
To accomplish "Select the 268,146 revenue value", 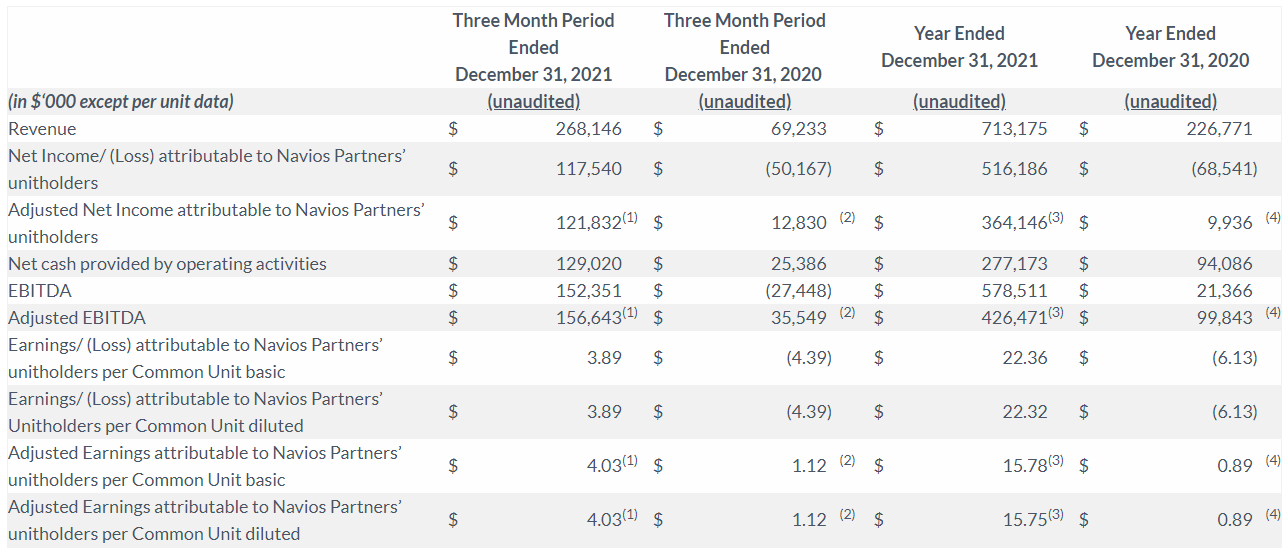I will (x=589, y=129).
